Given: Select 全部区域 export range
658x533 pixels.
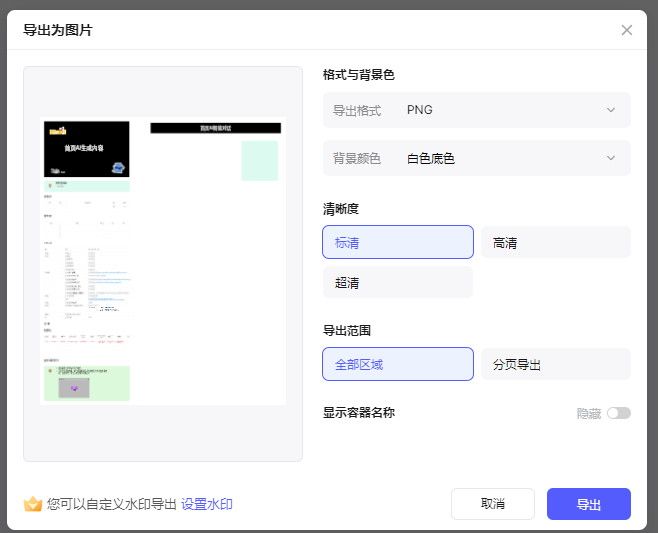Looking at the screenshot, I should (397, 364).
